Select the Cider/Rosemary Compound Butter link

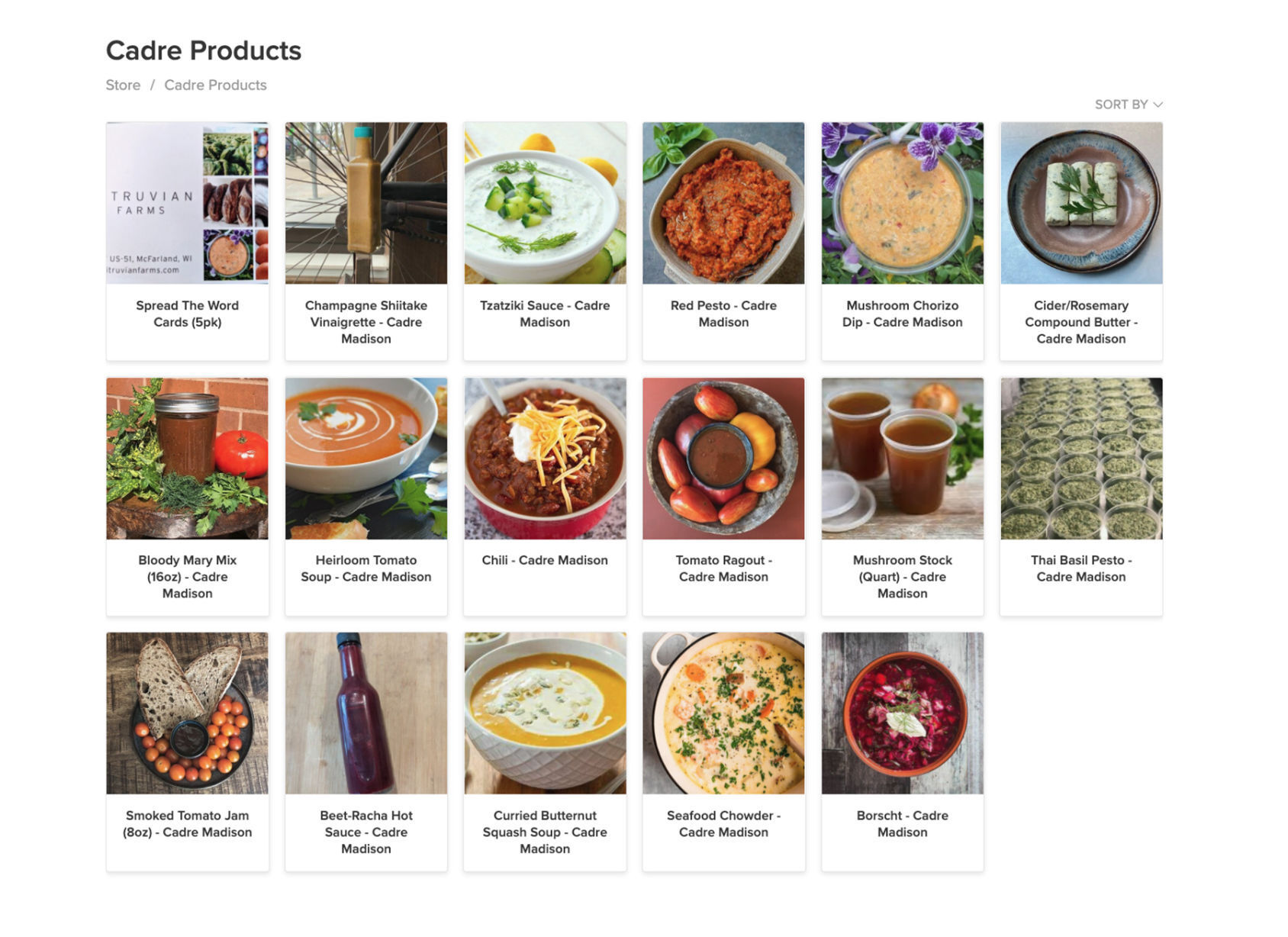coord(1080,322)
